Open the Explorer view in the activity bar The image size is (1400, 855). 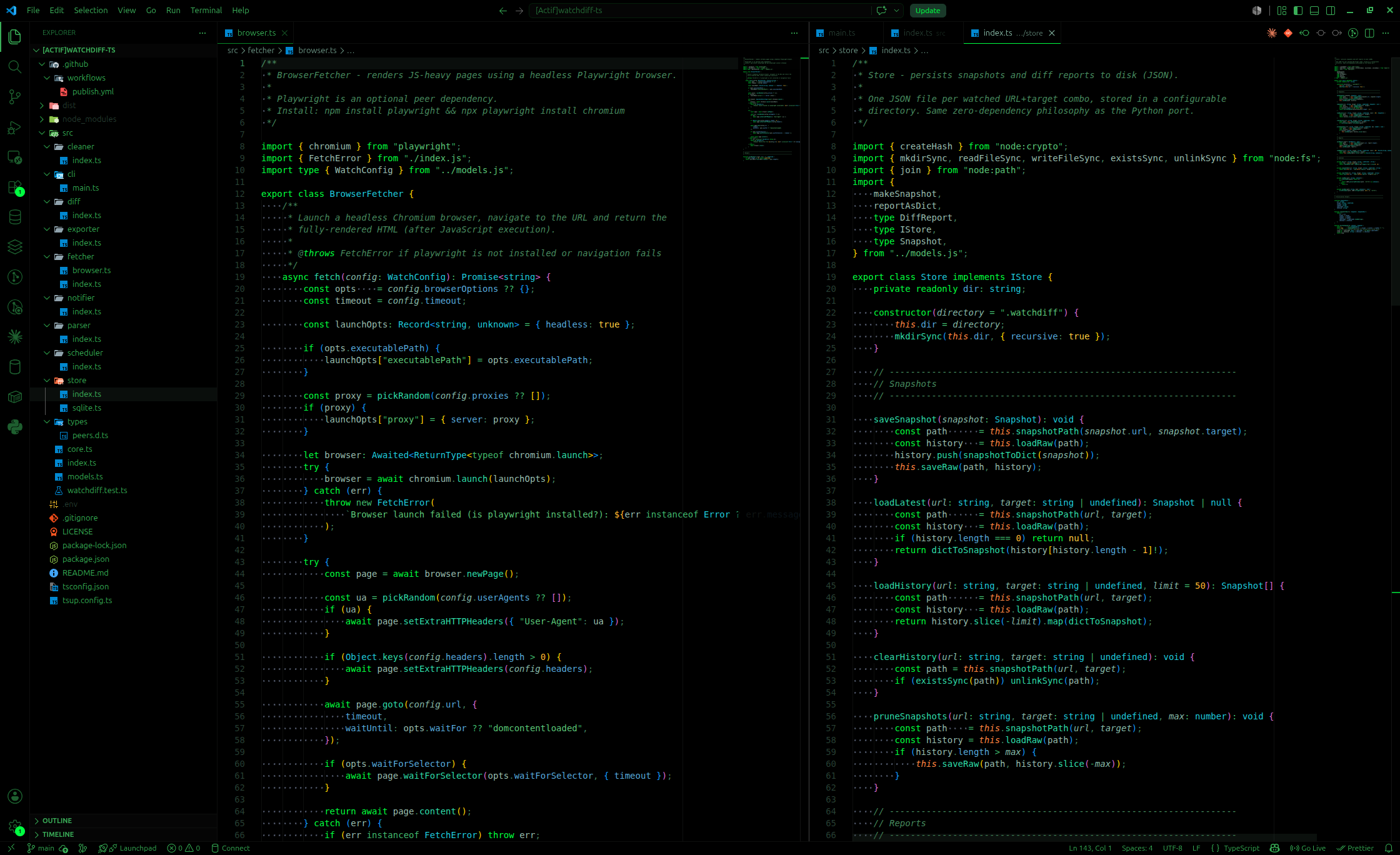(x=15, y=37)
